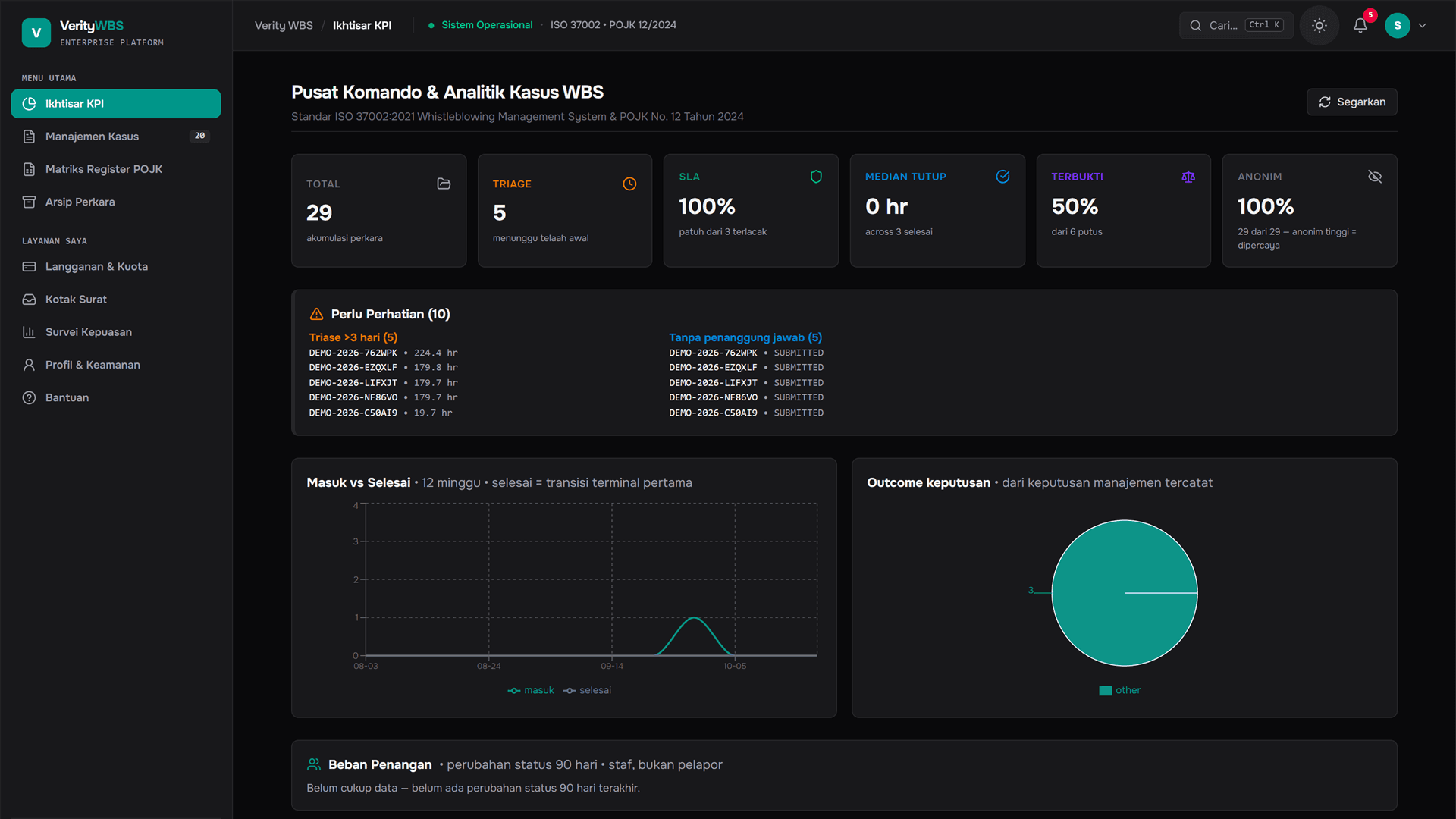
Task: Open the notifications bell
Action: [1360, 26]
